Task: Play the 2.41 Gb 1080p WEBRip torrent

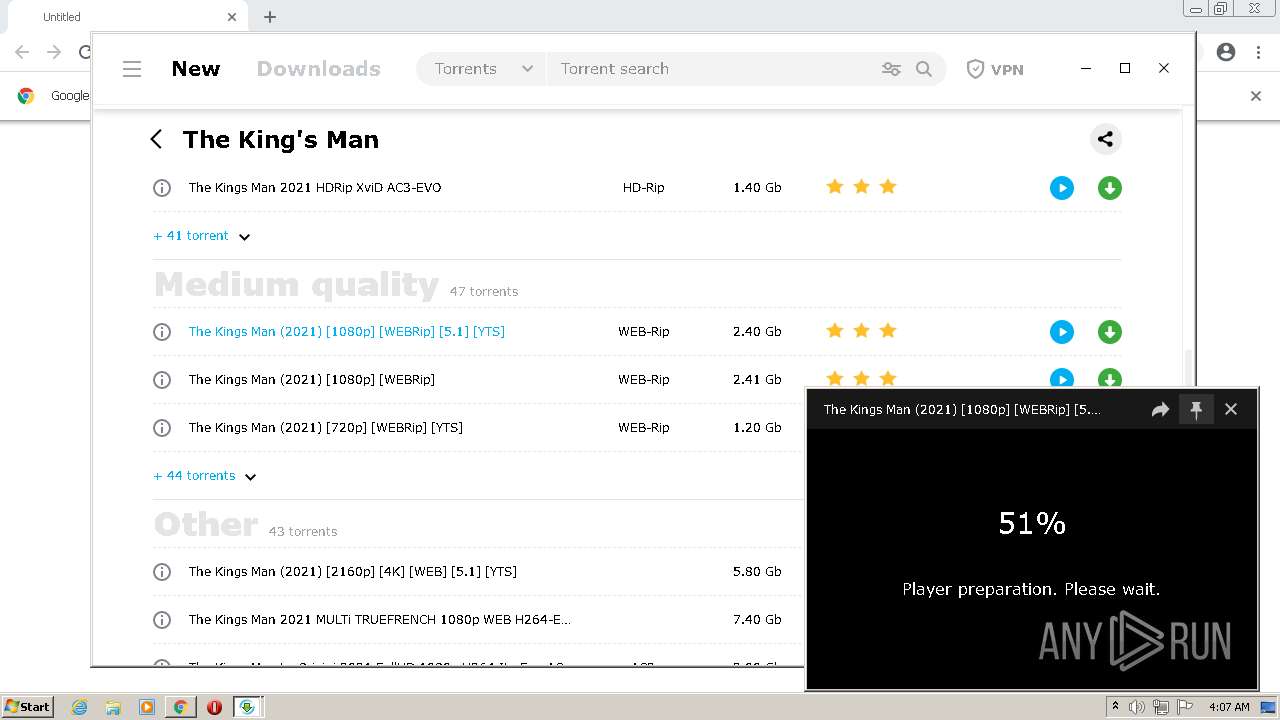Action: pyautogui.click(x=1062, y=379)
